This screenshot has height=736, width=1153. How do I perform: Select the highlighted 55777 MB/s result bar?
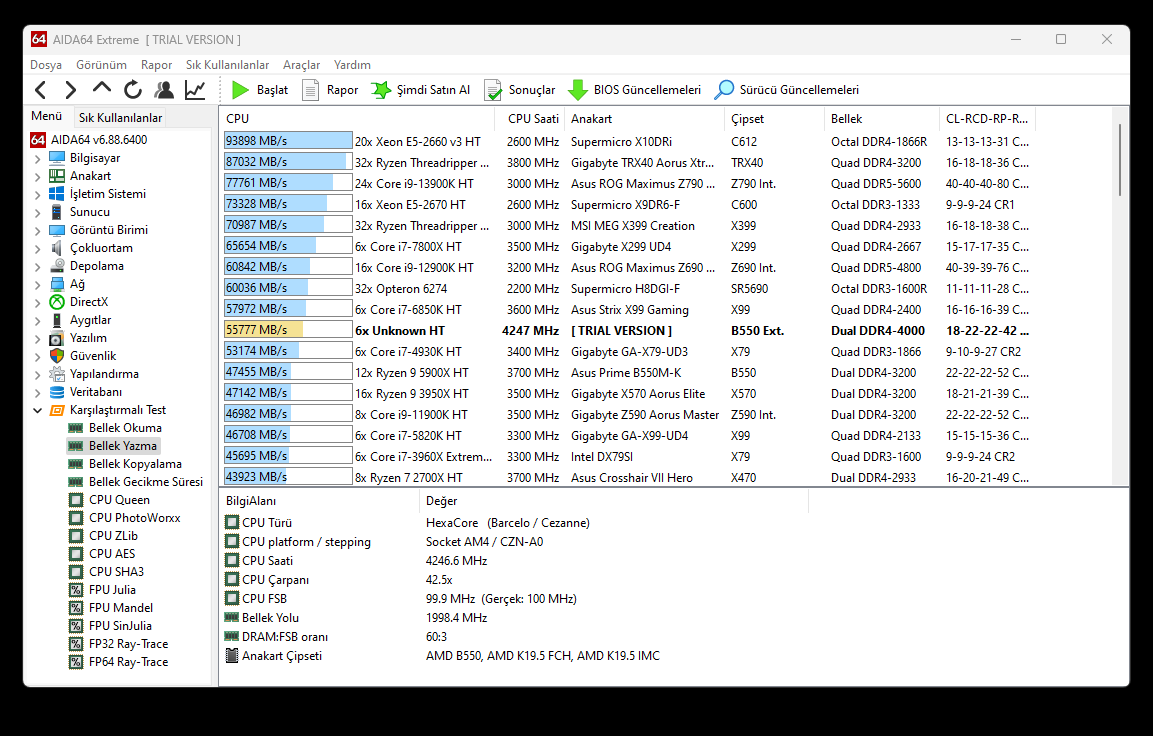tap(288, 330)
